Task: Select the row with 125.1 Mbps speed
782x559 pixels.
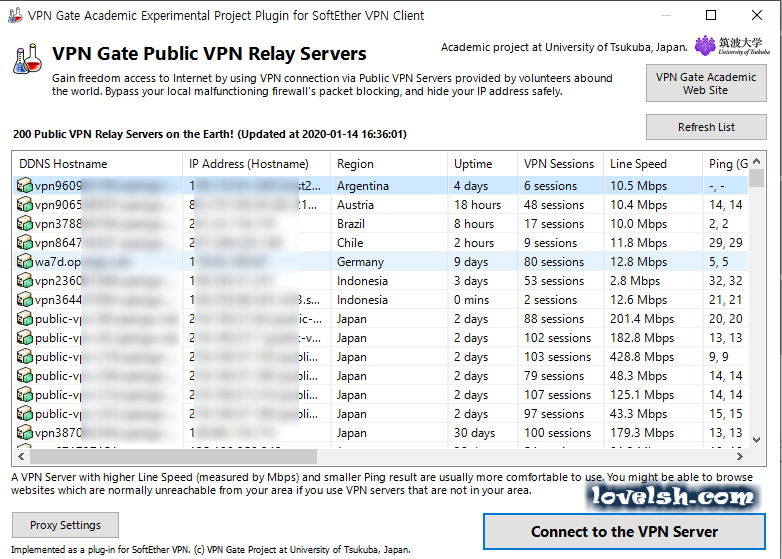Action: coord(380,394)
